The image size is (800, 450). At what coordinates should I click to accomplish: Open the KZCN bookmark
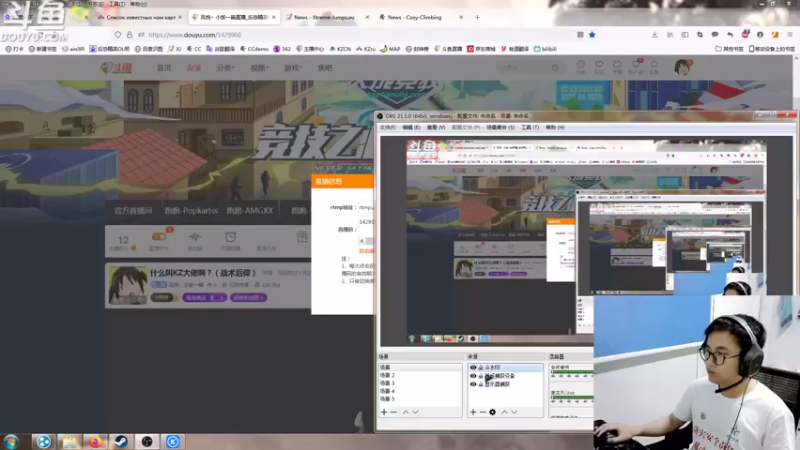click(340, 49)
